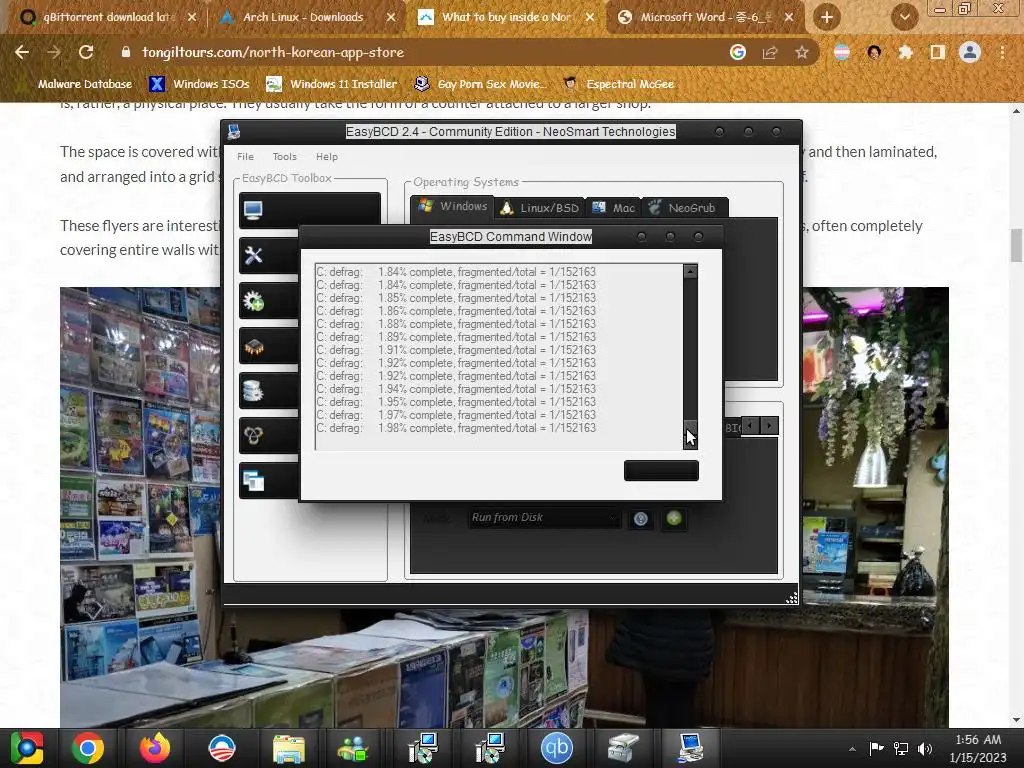This screenshot has height=768, width=1024.
Task: Open Firefox from the taskbar
Action: [155, 748]
